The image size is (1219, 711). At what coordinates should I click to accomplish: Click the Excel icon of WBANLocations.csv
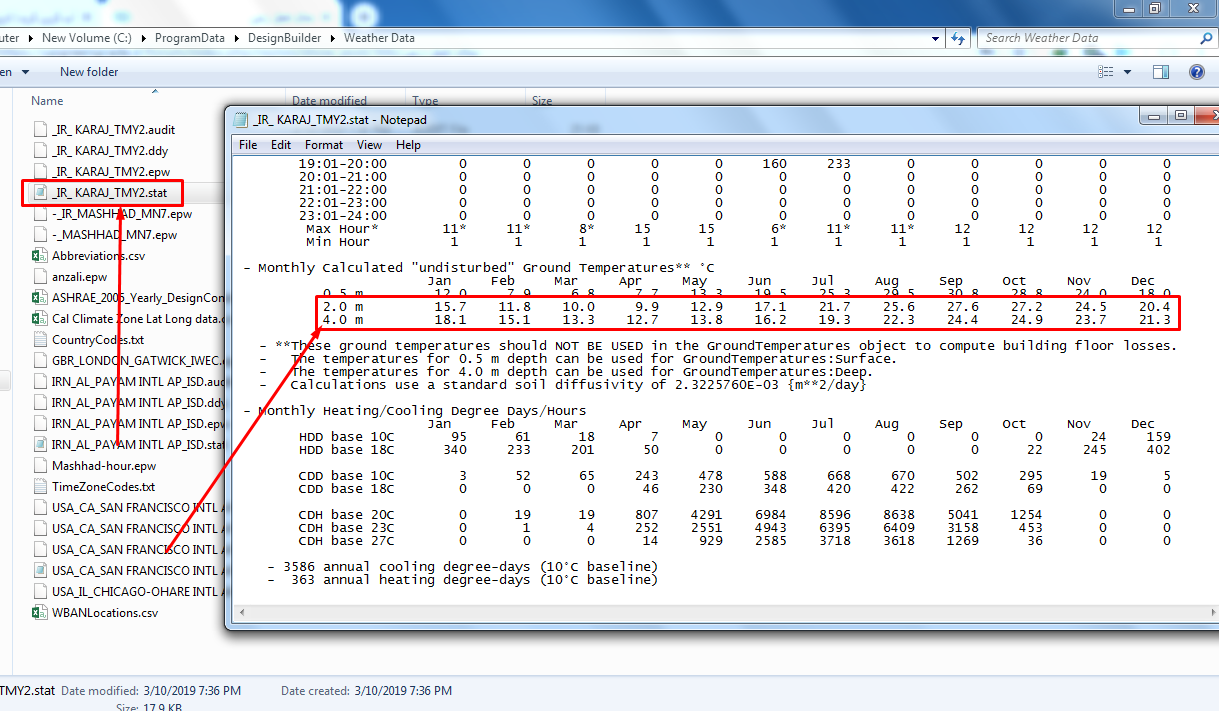tap(40, 612)
